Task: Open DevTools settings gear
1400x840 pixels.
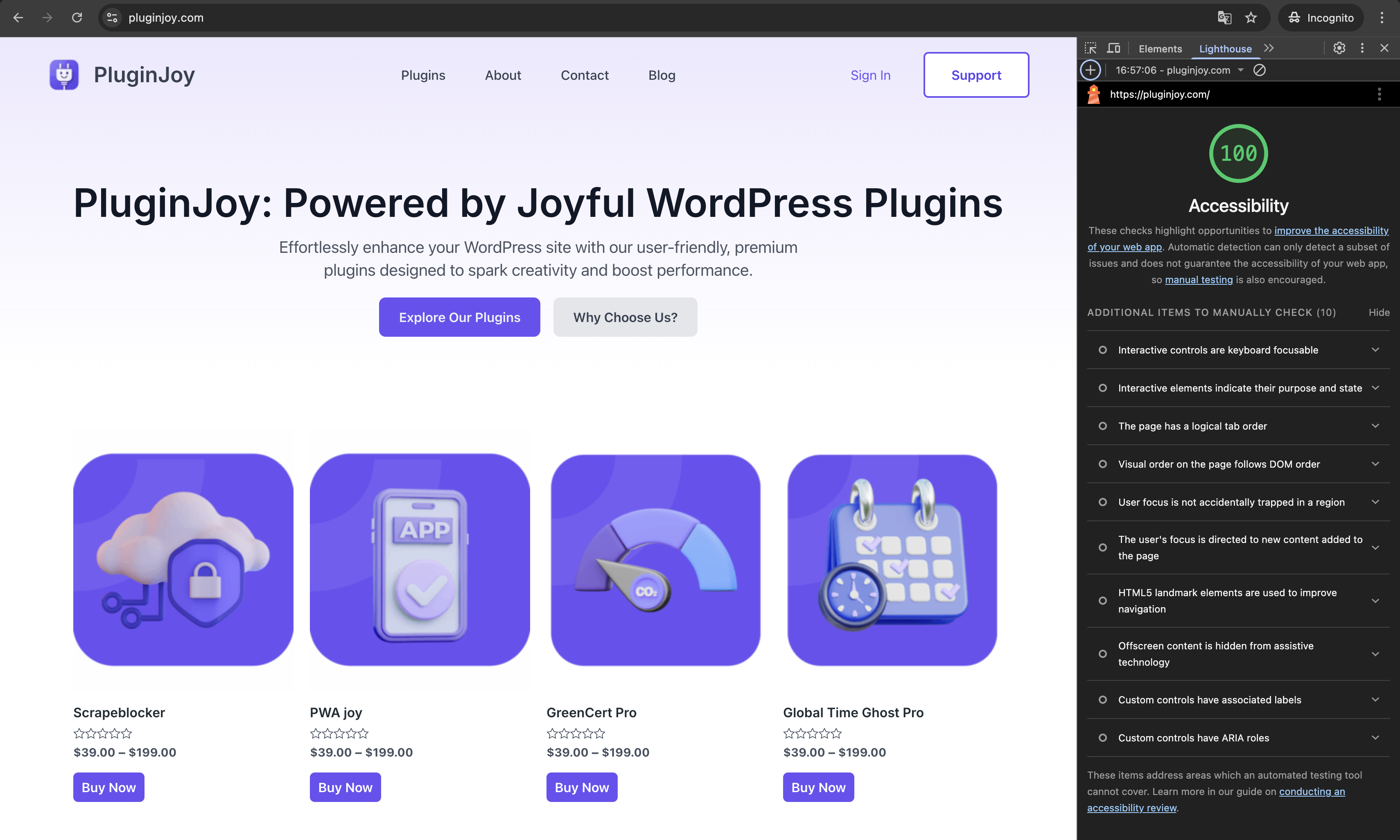Action: (1339, 48)
